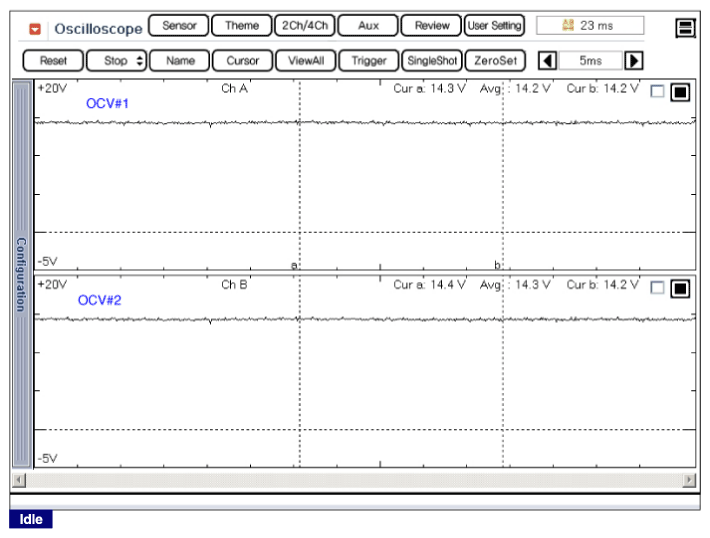Open the 5ms time base selector
The height and width of the screenshot is (538, 710).
point(590,61)
